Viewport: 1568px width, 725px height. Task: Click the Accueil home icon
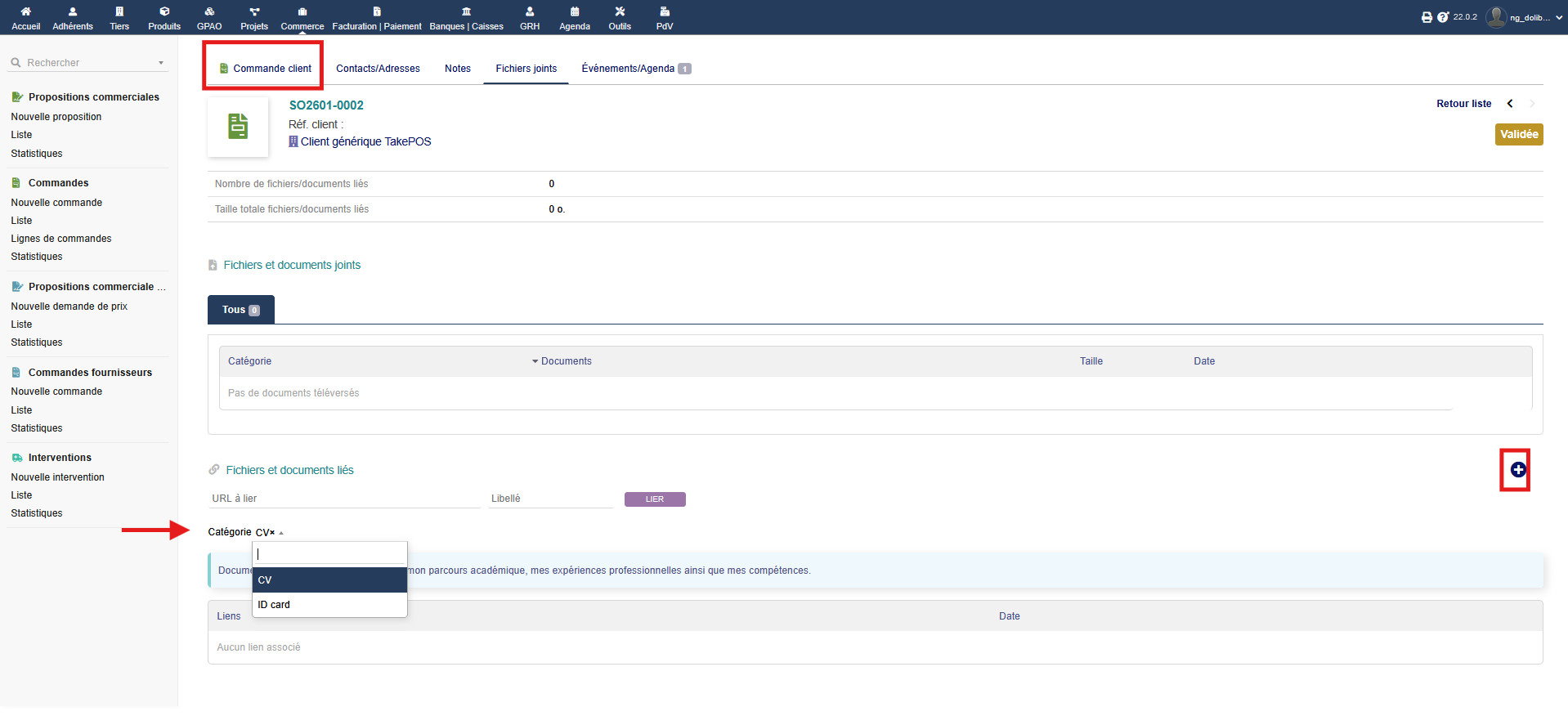25,11
